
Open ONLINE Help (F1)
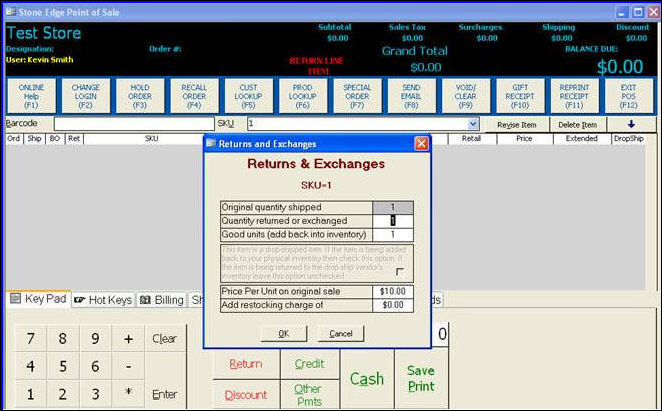[32, 96]
